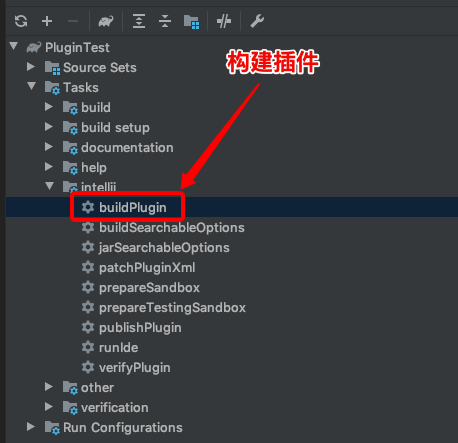
Task: Expand the Run Configurations node
Action: 31,427
